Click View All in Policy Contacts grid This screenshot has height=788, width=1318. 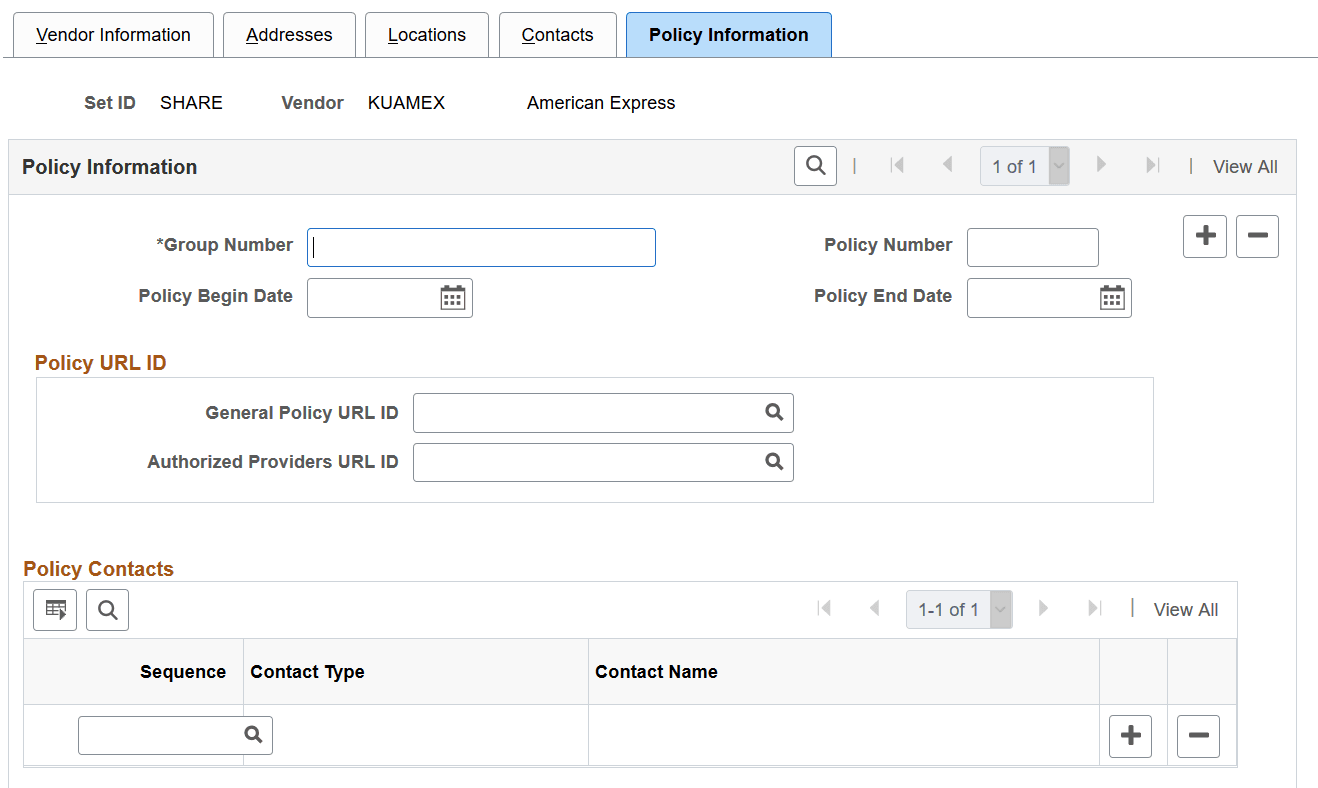pos(1185,609)
